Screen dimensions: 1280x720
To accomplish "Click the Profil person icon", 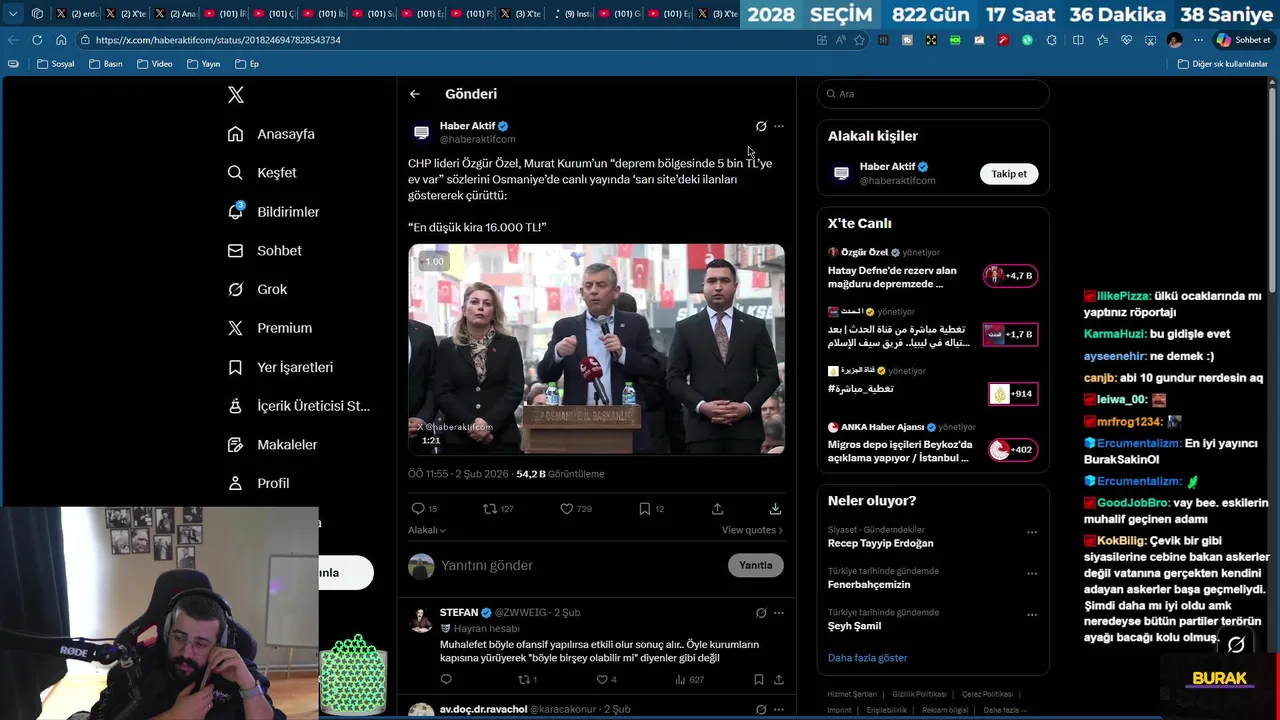I will (235, 483).
